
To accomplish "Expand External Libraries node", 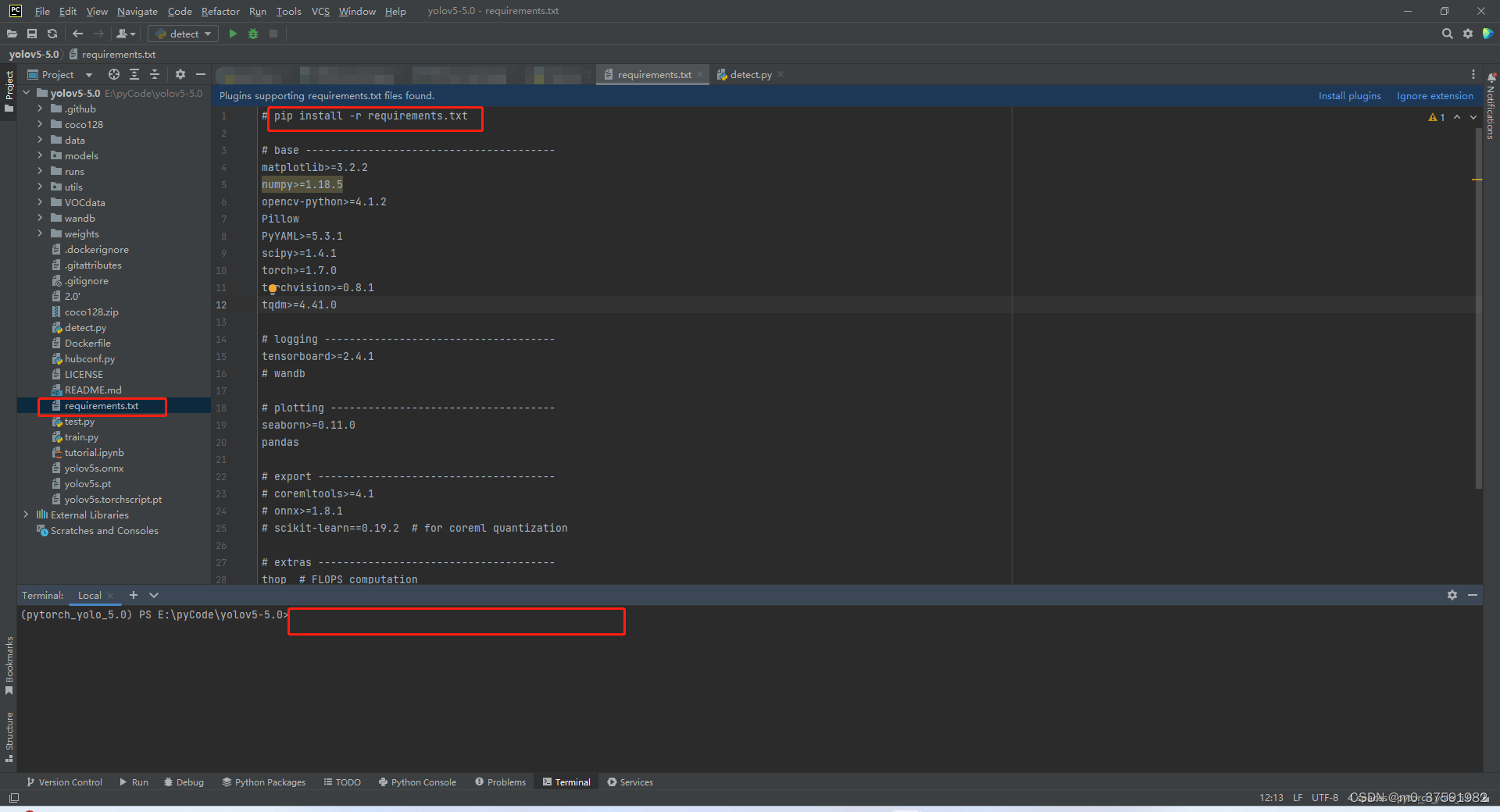I will click(x=26, y=515).
